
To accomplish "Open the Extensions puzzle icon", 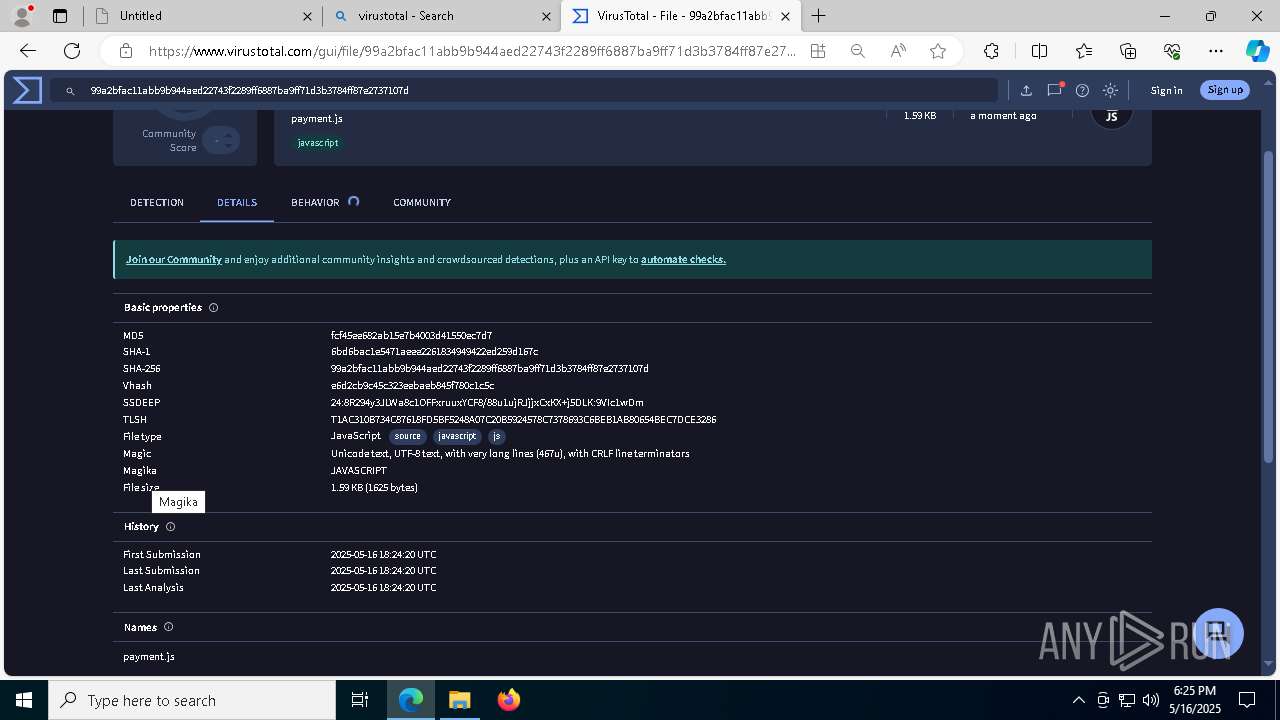I will coord(991,51).
